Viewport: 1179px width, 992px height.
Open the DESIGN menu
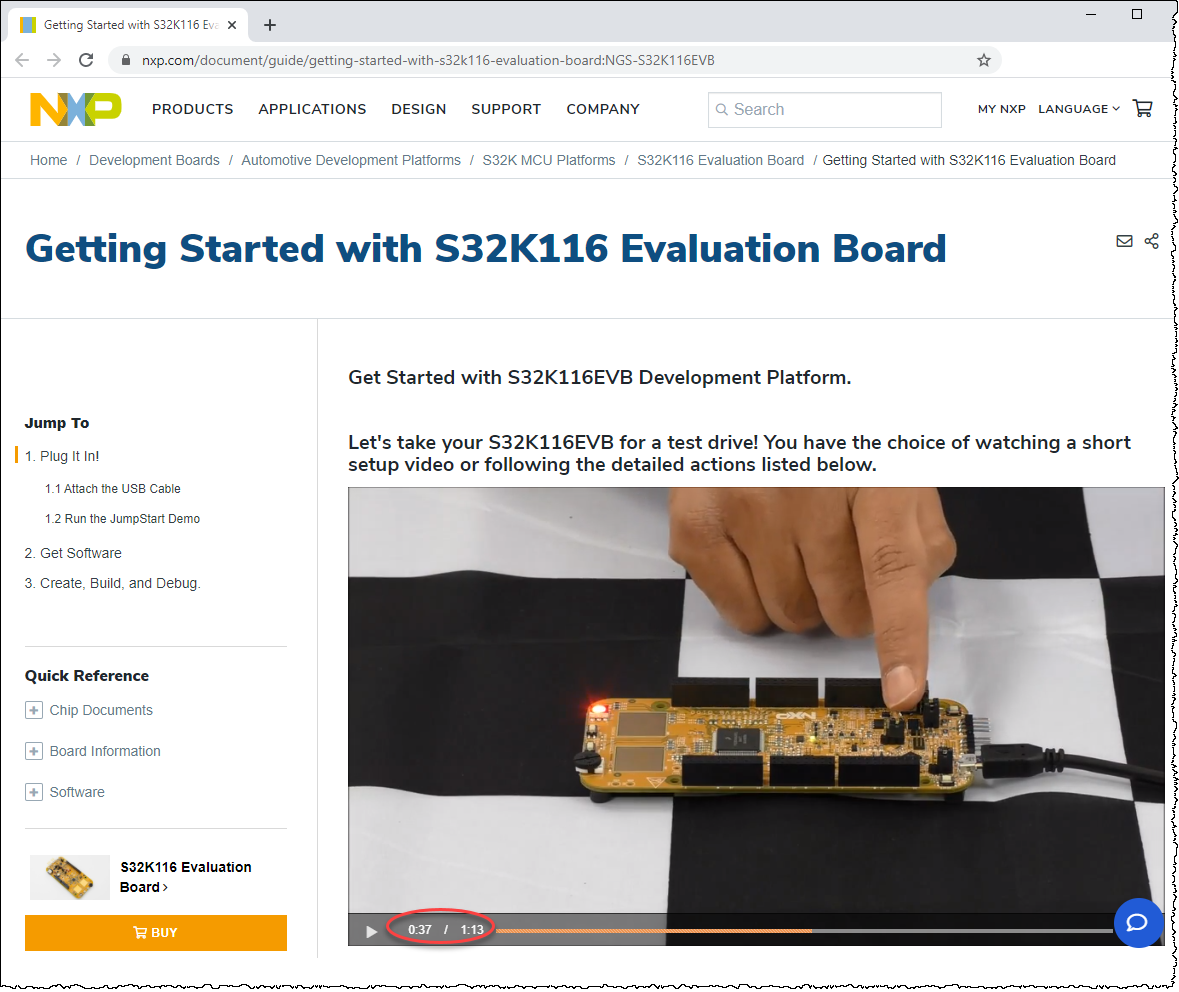tap(419, 109)
